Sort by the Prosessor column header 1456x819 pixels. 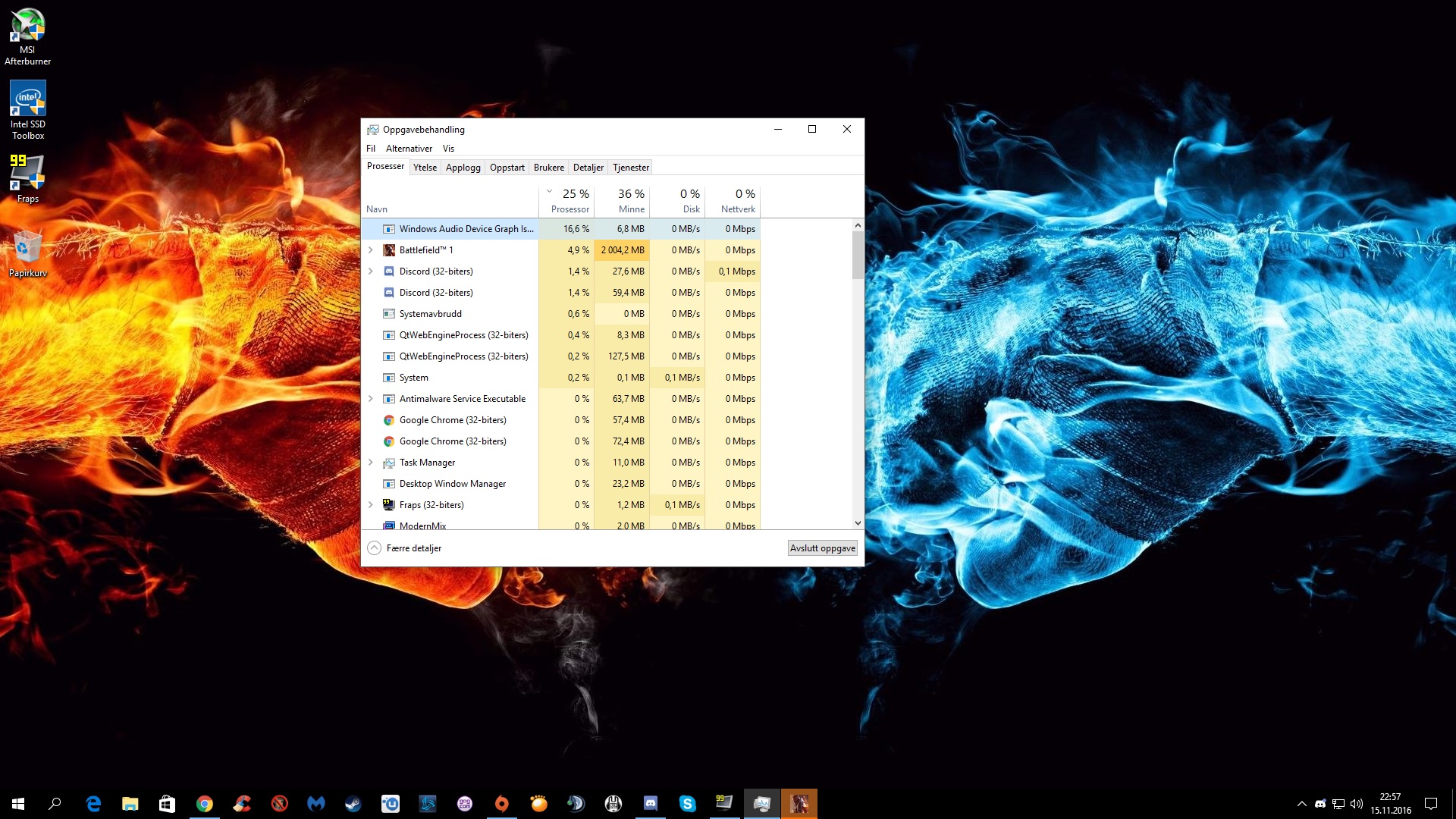click(x=566, y=202)
